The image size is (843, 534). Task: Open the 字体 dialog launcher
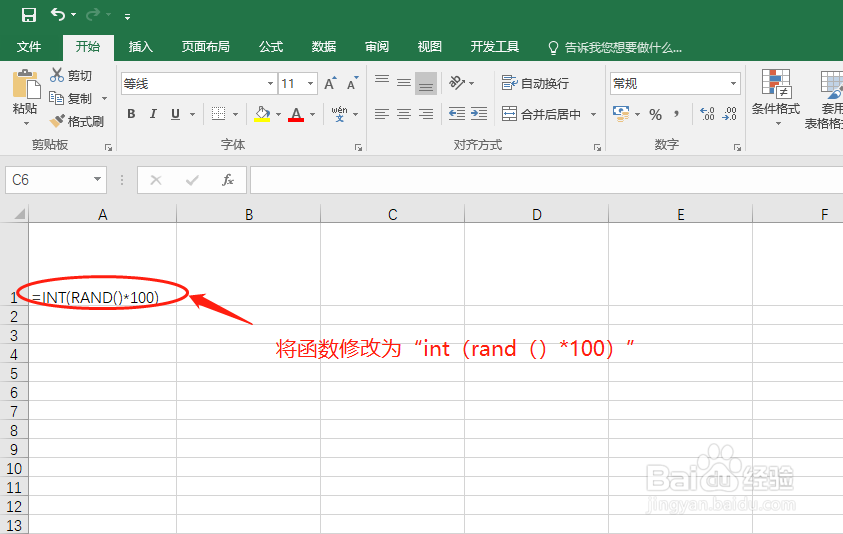[x=359, y=147]
